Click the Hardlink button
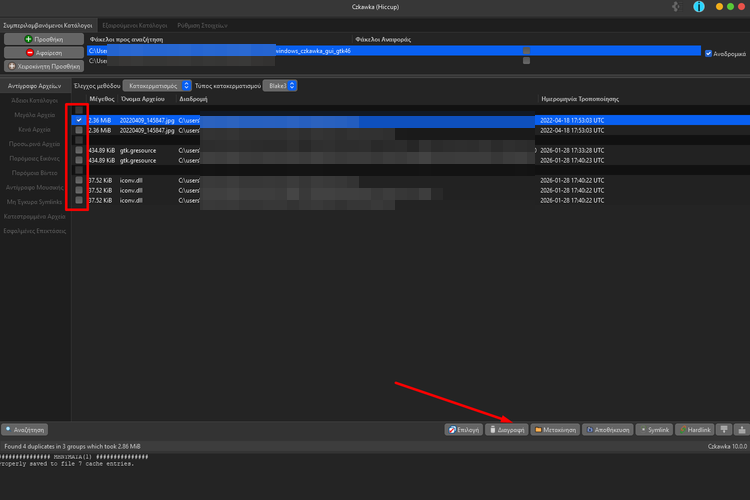This screenshot has height=500, width=750. pos(695,429)
